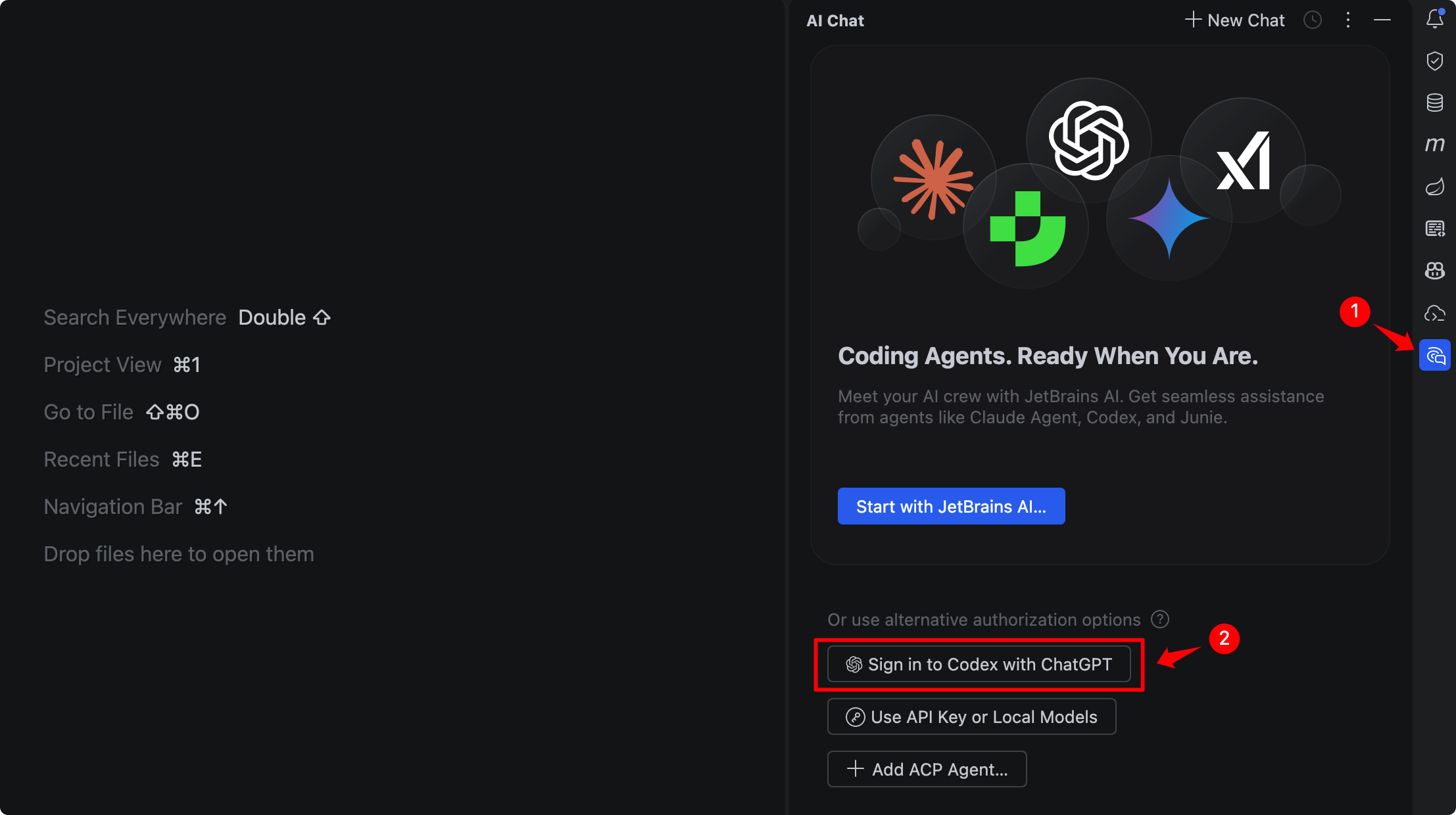Open the Database tool window
Screen dimensions: 1456x815
[1434, 103]
